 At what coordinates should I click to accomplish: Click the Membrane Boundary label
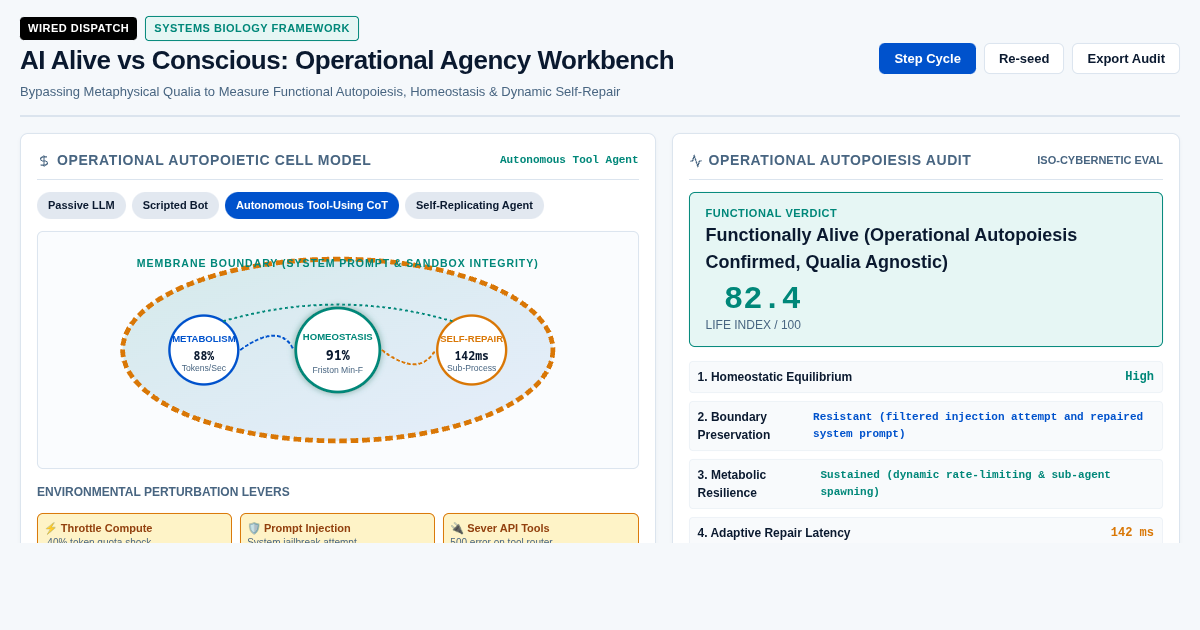tap(337, 263)
